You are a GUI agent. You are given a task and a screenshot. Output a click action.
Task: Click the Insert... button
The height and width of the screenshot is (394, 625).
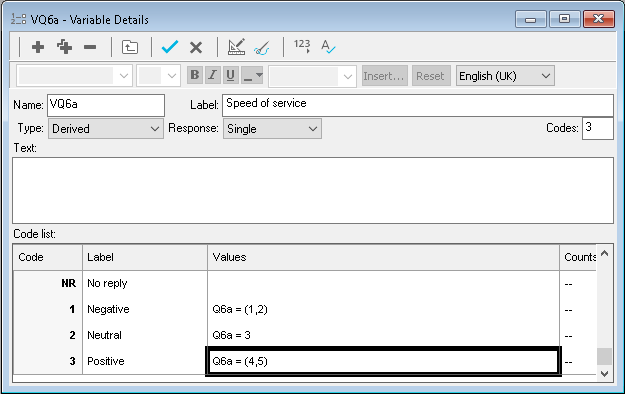point(385,76)
